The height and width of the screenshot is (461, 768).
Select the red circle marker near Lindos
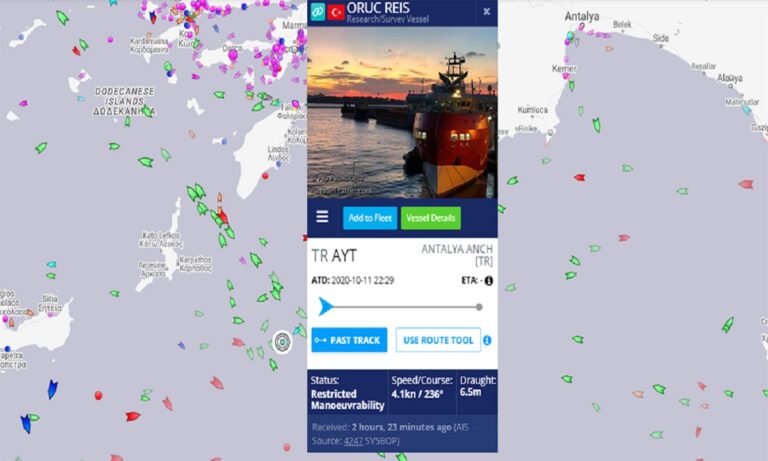tap(265, 176)
